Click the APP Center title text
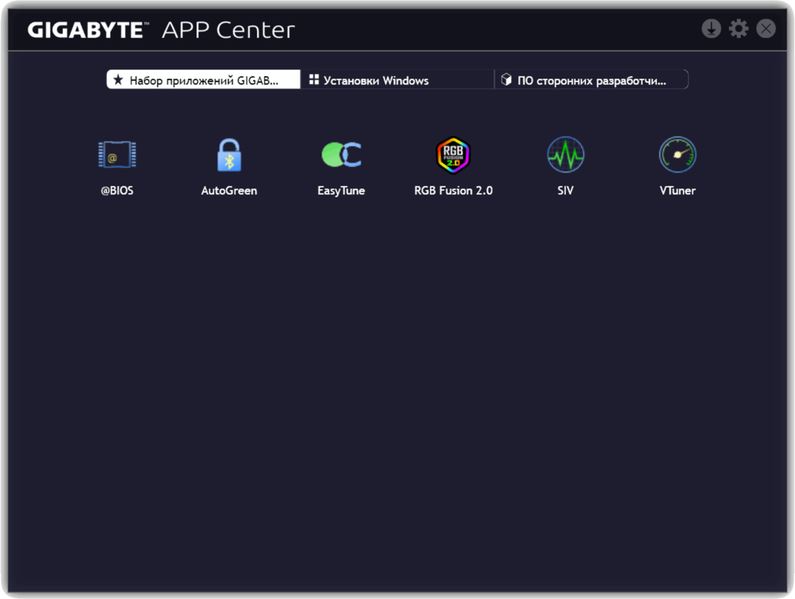Viewport: 795px width, 599px height. click(228, 30)
